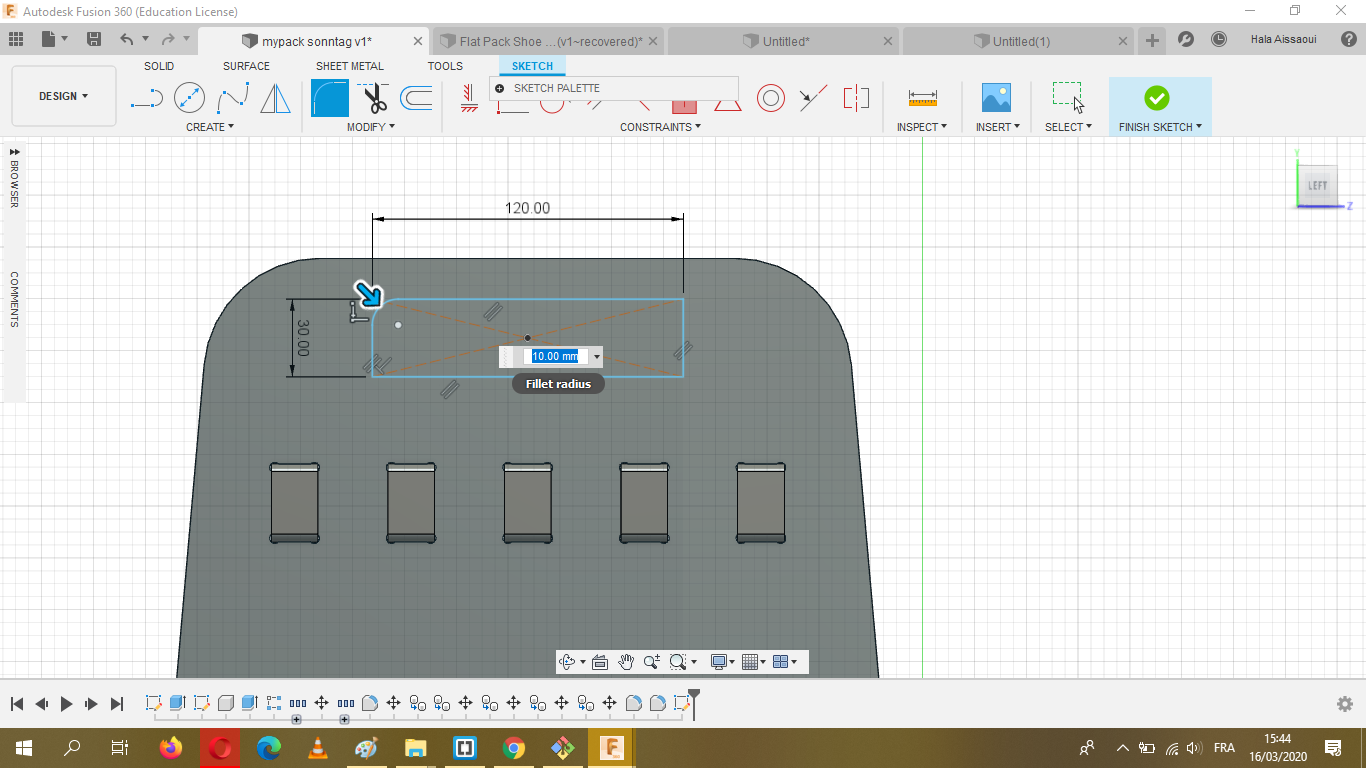This screenshot has height=768, width=1366.
Task: Play the design history timeline
Action: coord(66,704)
